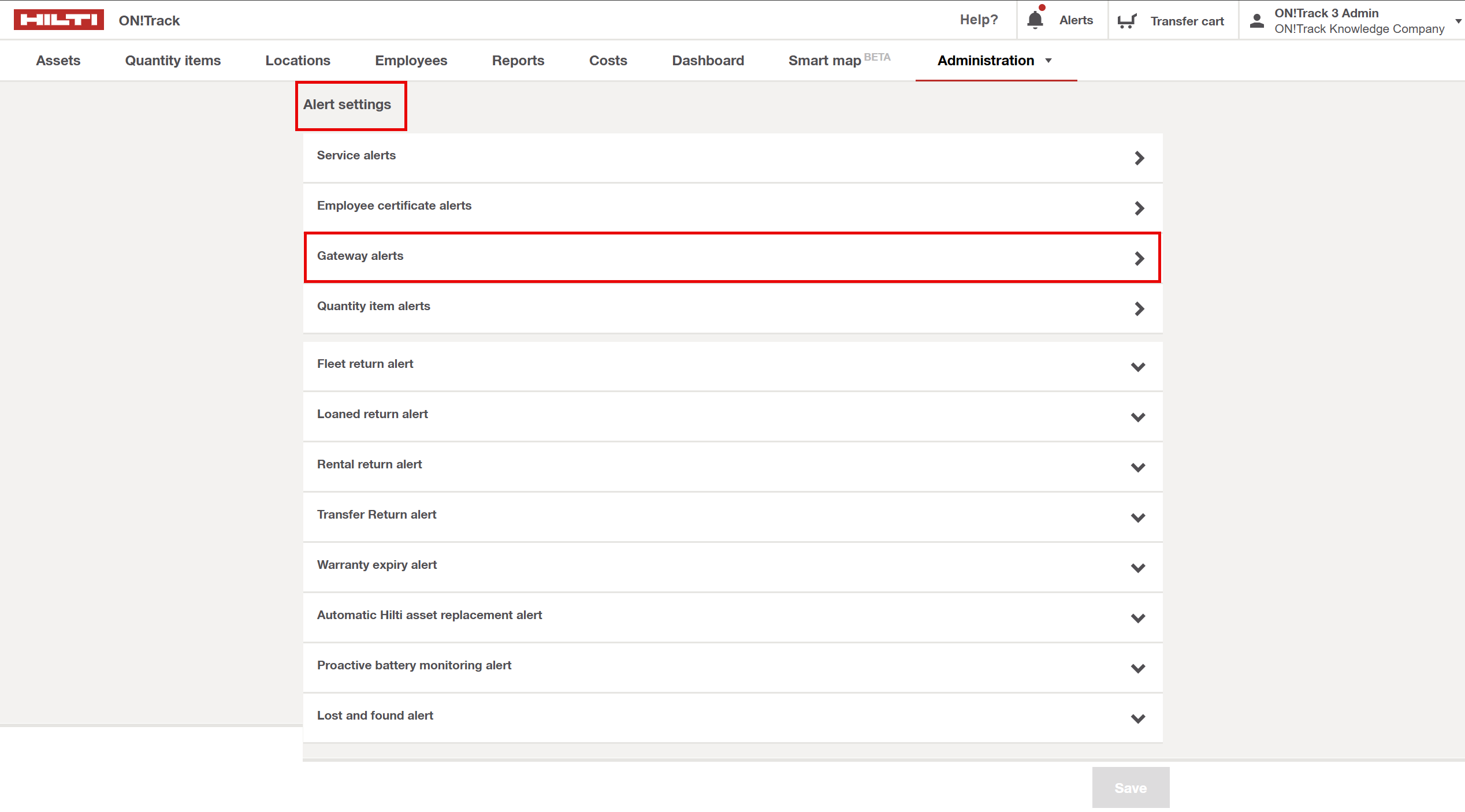Viewport: 1465px width, 812px height.
Task: Switch to the Smart map tab
Action: pyautogui.click(x=824, y=61)
